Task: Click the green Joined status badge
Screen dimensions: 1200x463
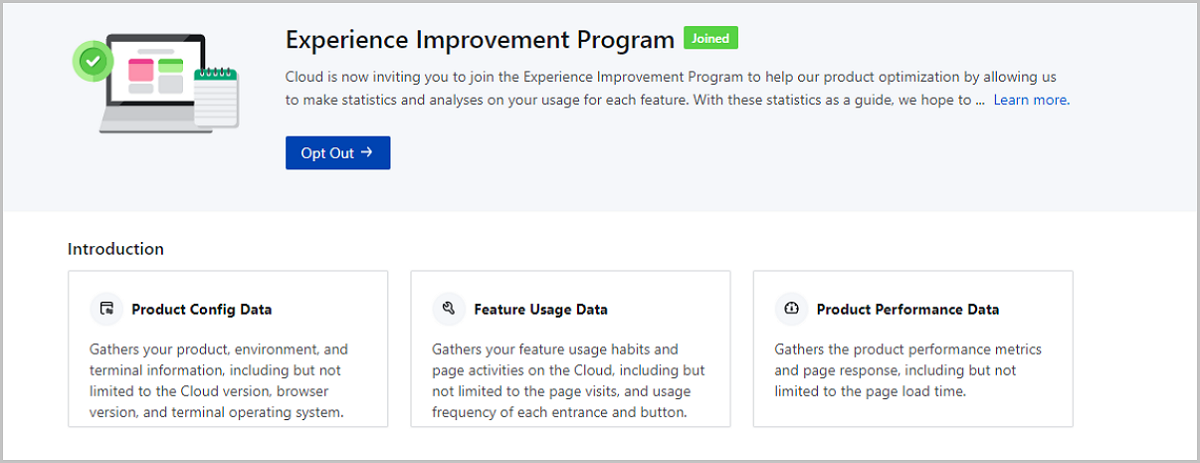Action: point(710,39)
